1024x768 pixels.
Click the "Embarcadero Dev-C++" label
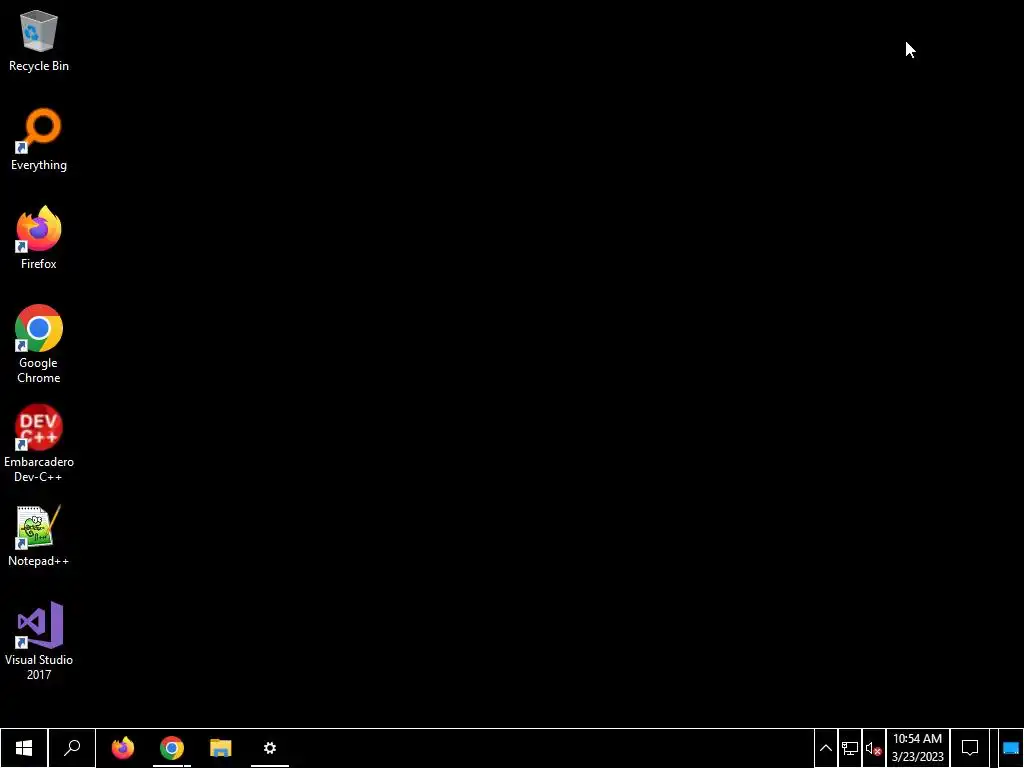tap(39, 469)
